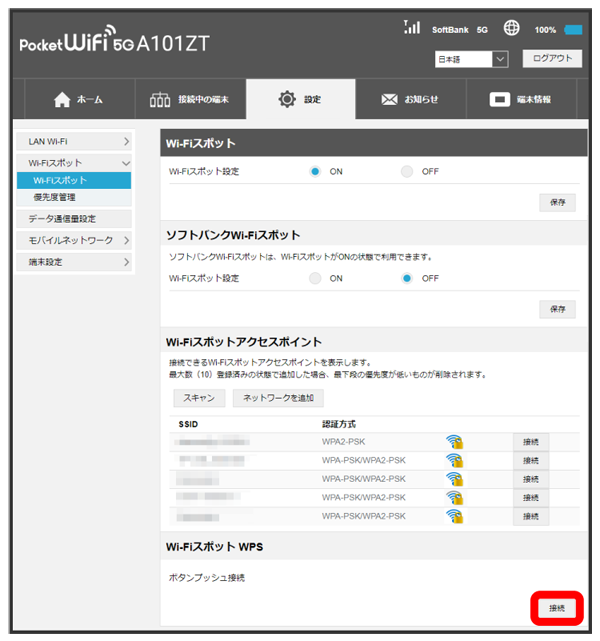Screen dimensions: 600x641
Task: Select ON for ソフトバンクWi-Fiスポット setting
Action: 315,278
